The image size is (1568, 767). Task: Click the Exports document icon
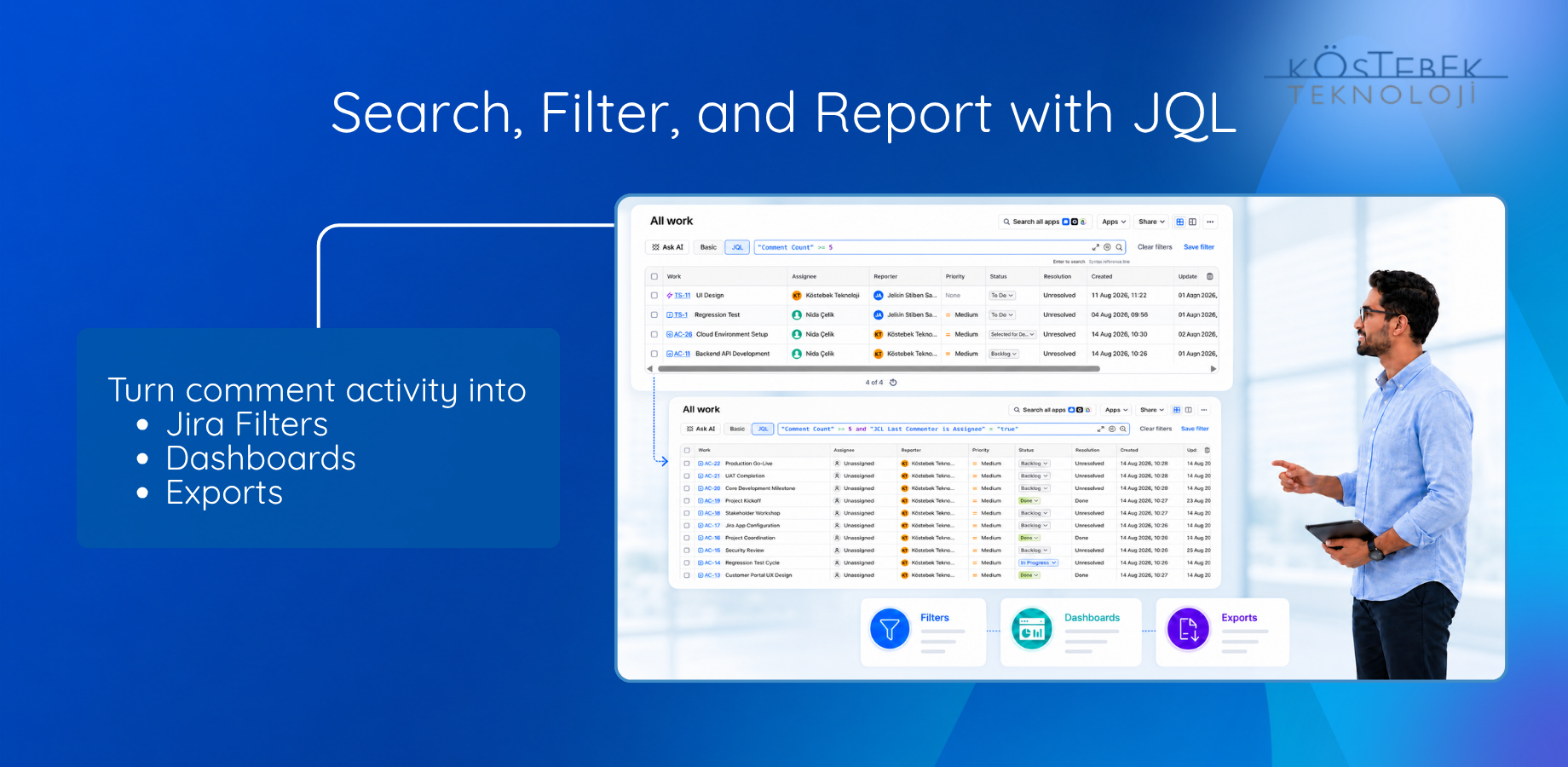[x=1188, y=630]
